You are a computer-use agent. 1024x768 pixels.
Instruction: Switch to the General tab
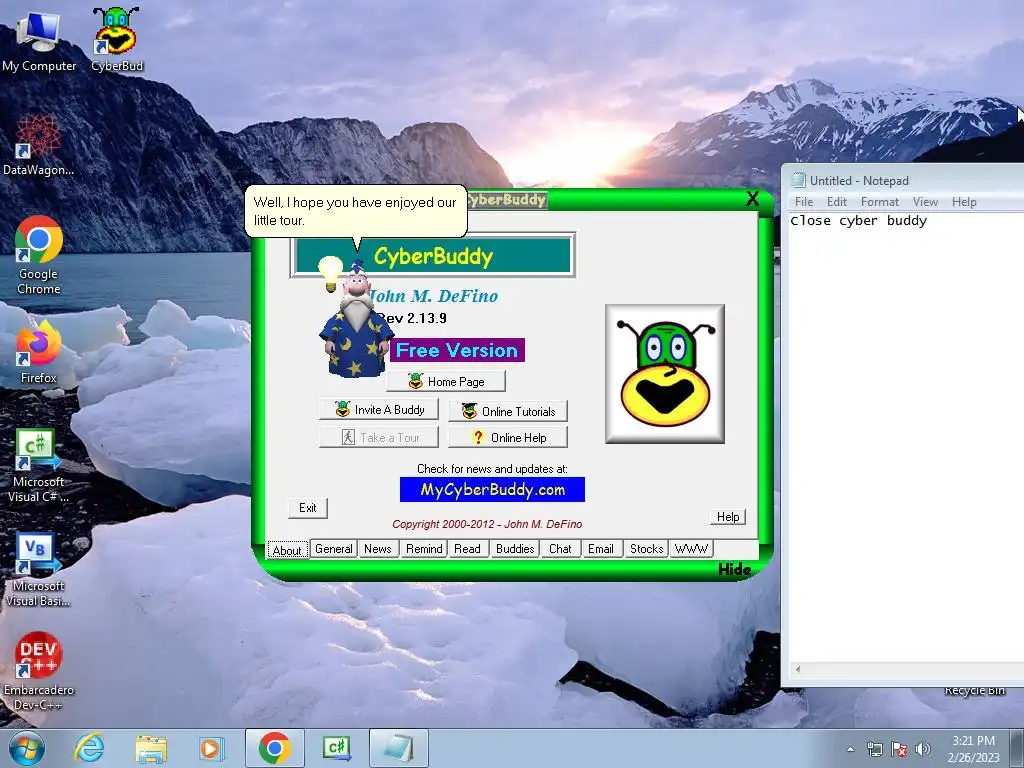(334, 549)
